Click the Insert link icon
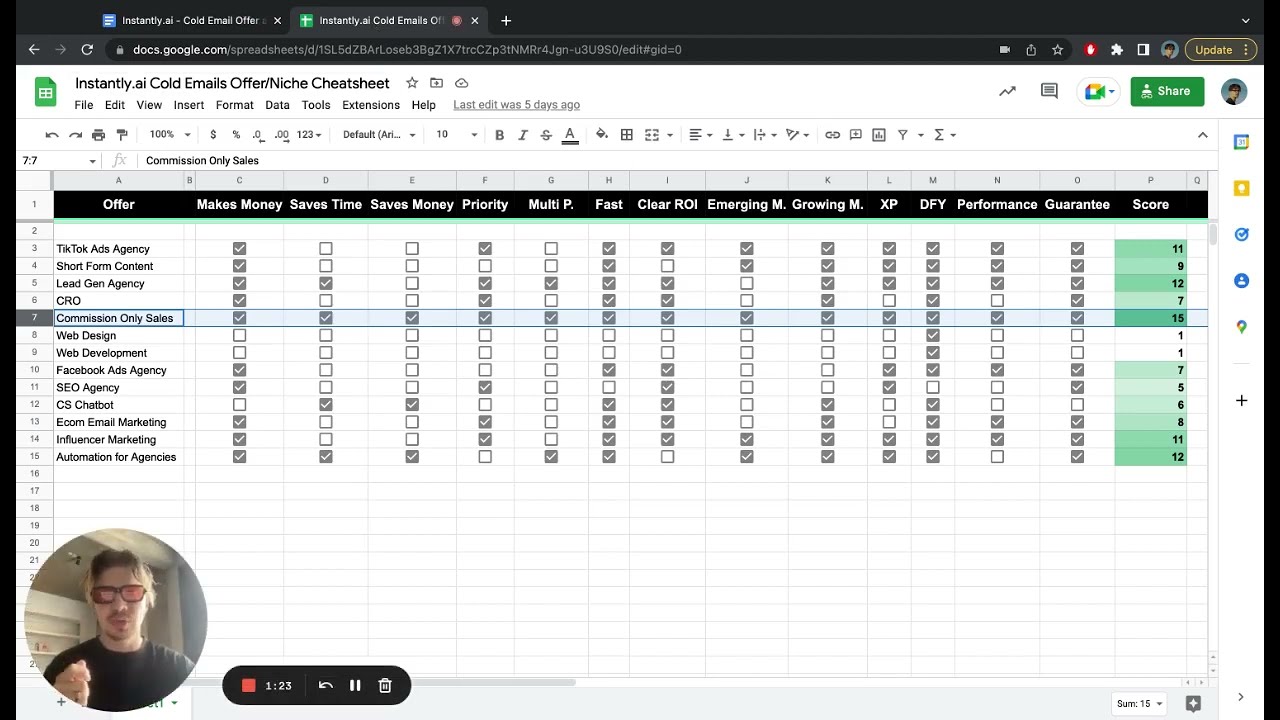Screen dimensions: 1280x720 [832, 135]
